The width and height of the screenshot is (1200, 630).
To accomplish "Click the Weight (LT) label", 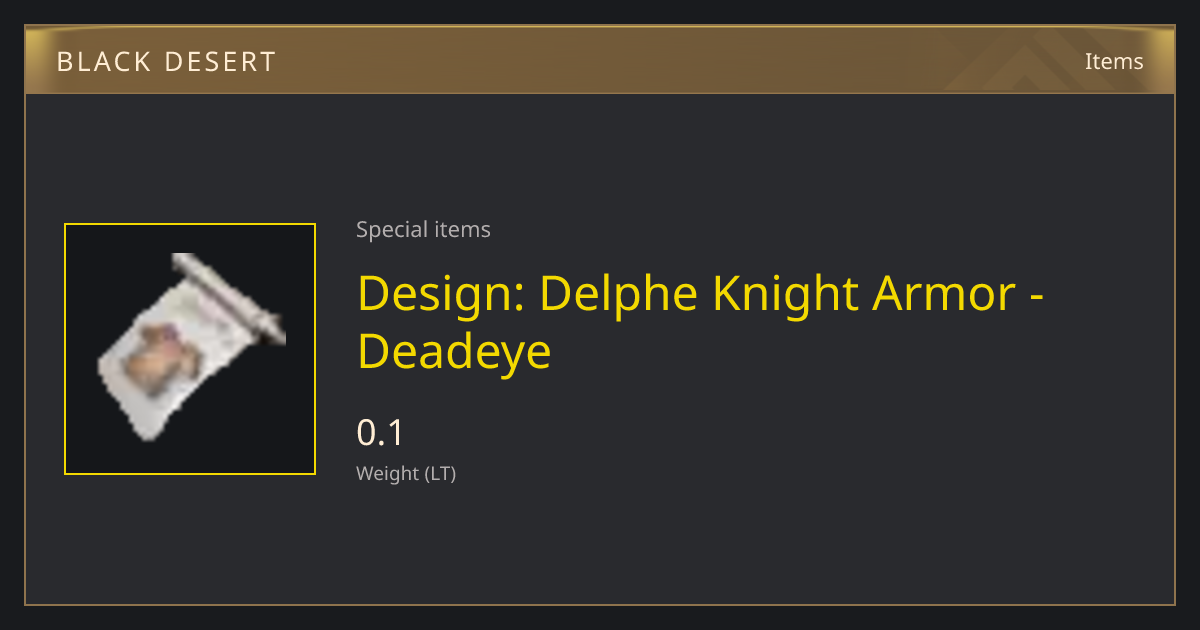I will point(406,474).
